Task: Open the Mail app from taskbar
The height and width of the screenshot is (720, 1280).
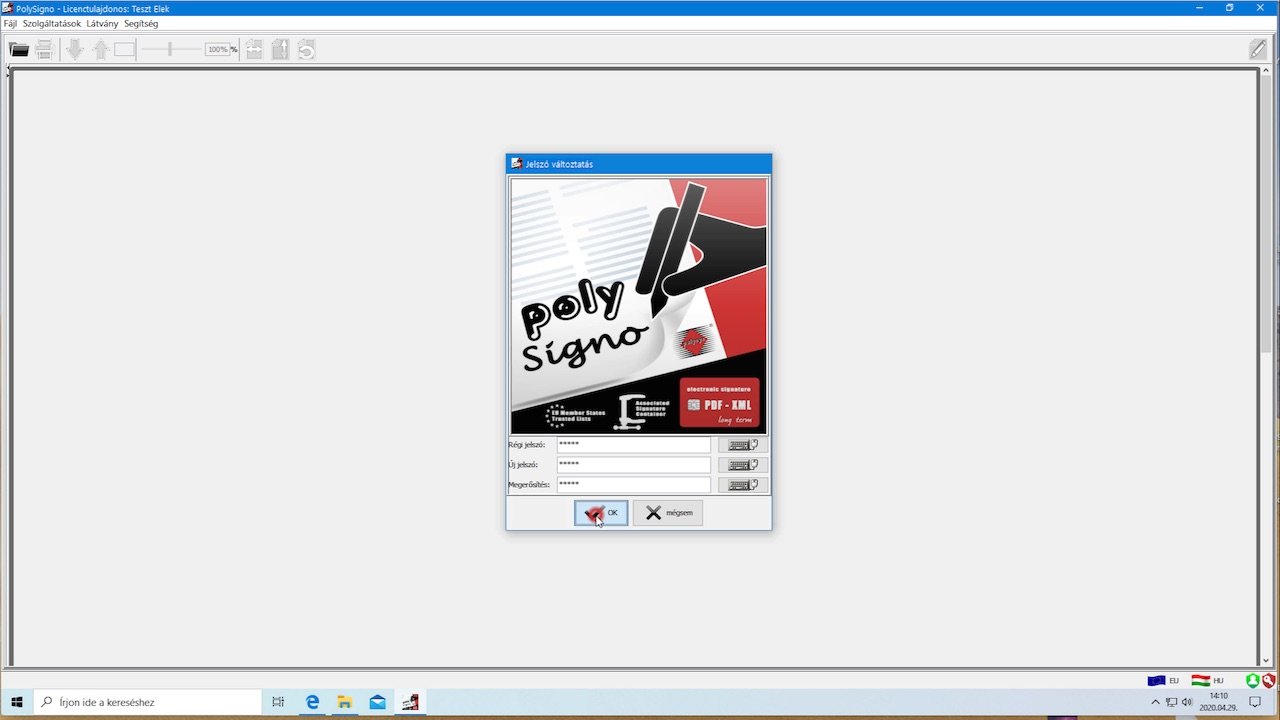Action: 377,702
